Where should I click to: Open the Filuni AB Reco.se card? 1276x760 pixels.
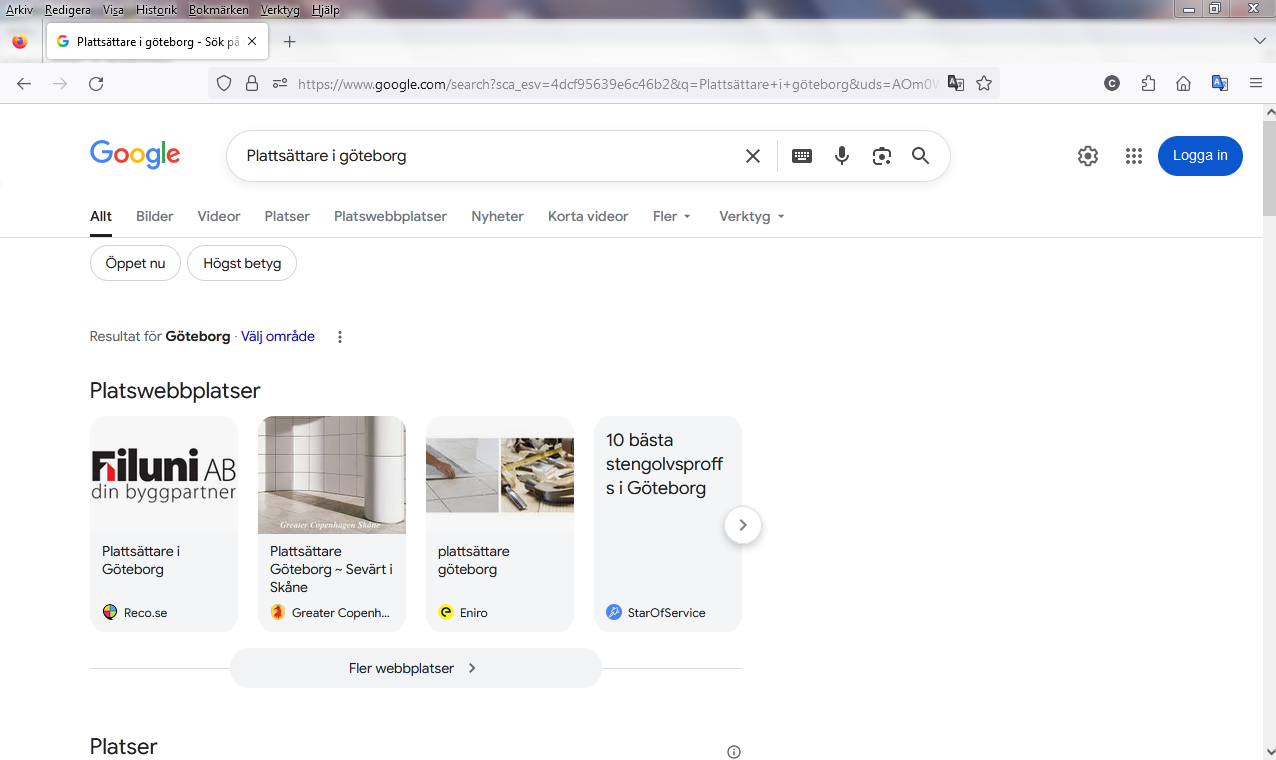pyautogui.click(x=164, y=523)
